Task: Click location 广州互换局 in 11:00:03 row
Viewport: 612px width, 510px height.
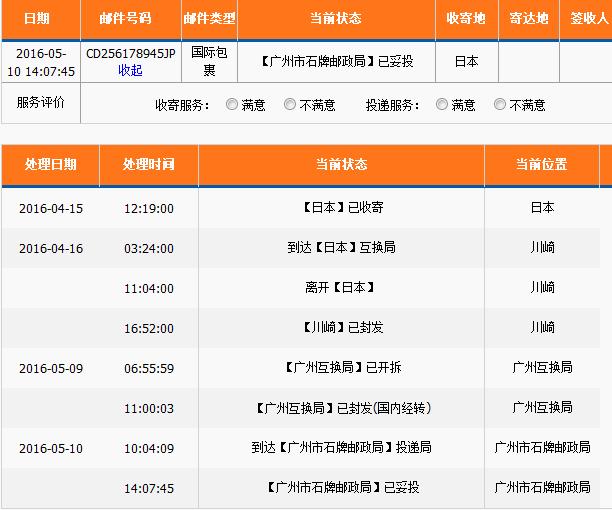Action: coord(542,407)
